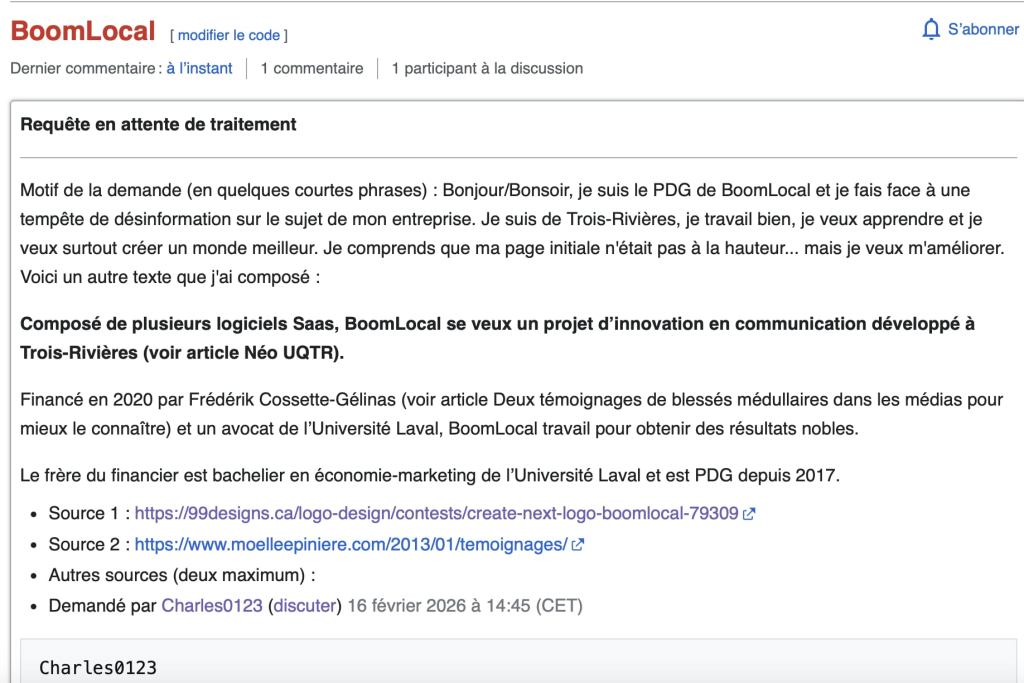Click the bell icon to subscribe
Image resolution: width=1024 pixels, height=683 pixels.
pyautogui.click(x=930, y=30)
